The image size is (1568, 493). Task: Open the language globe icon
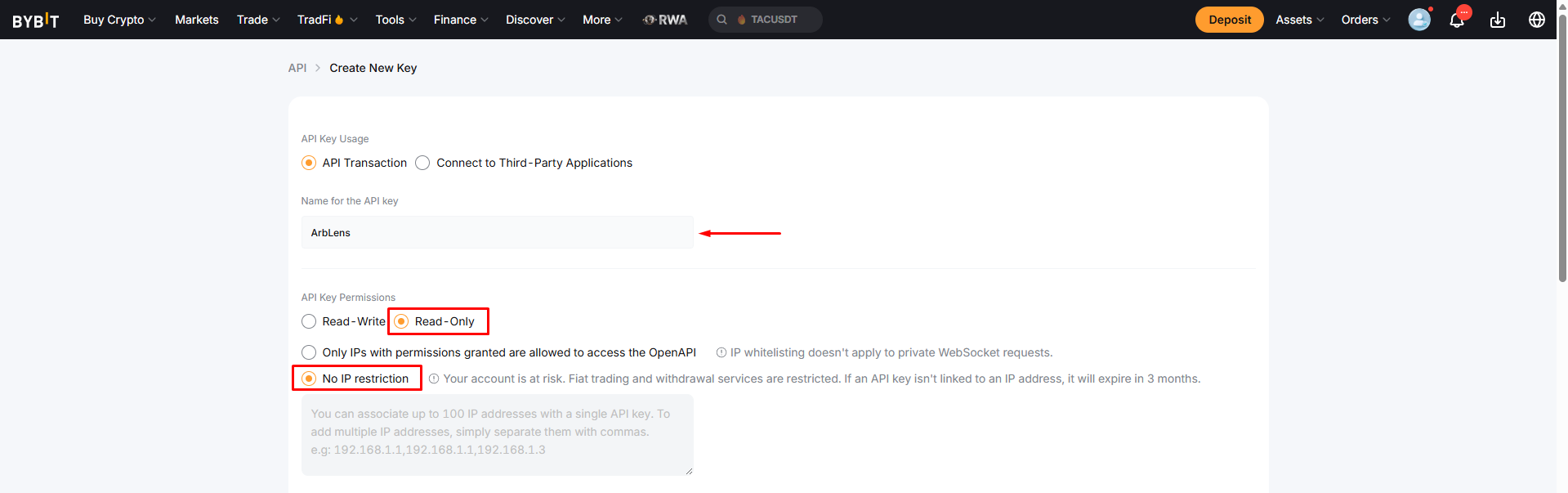1537,20
